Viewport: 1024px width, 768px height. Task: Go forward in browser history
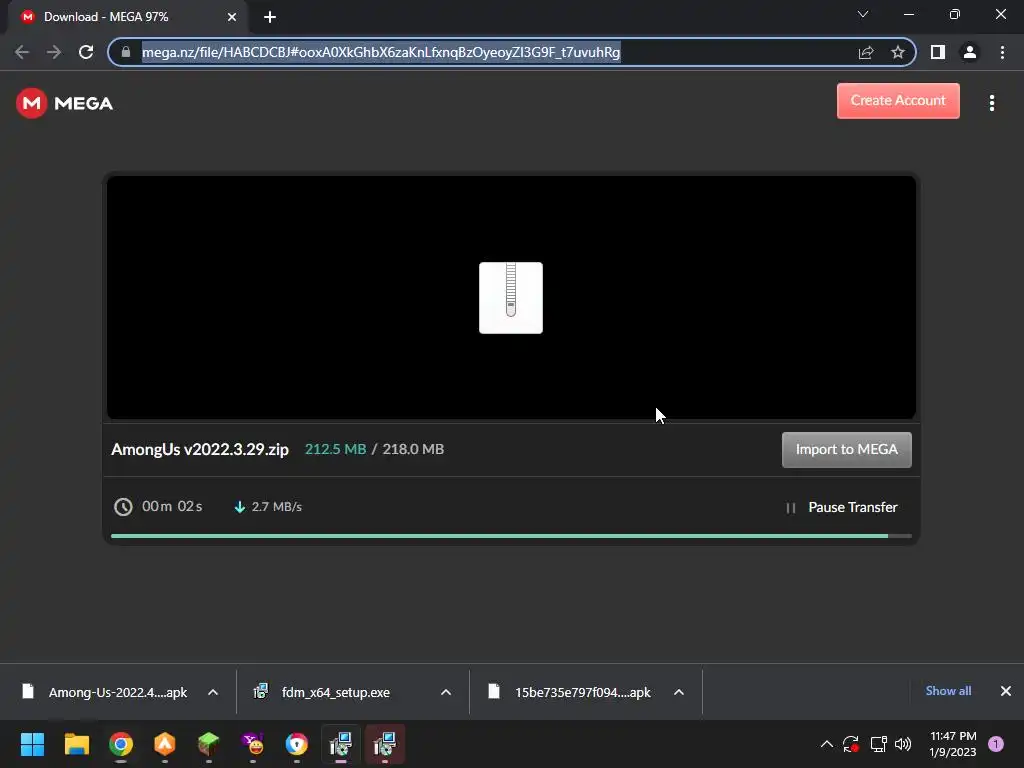pos(54,52)
